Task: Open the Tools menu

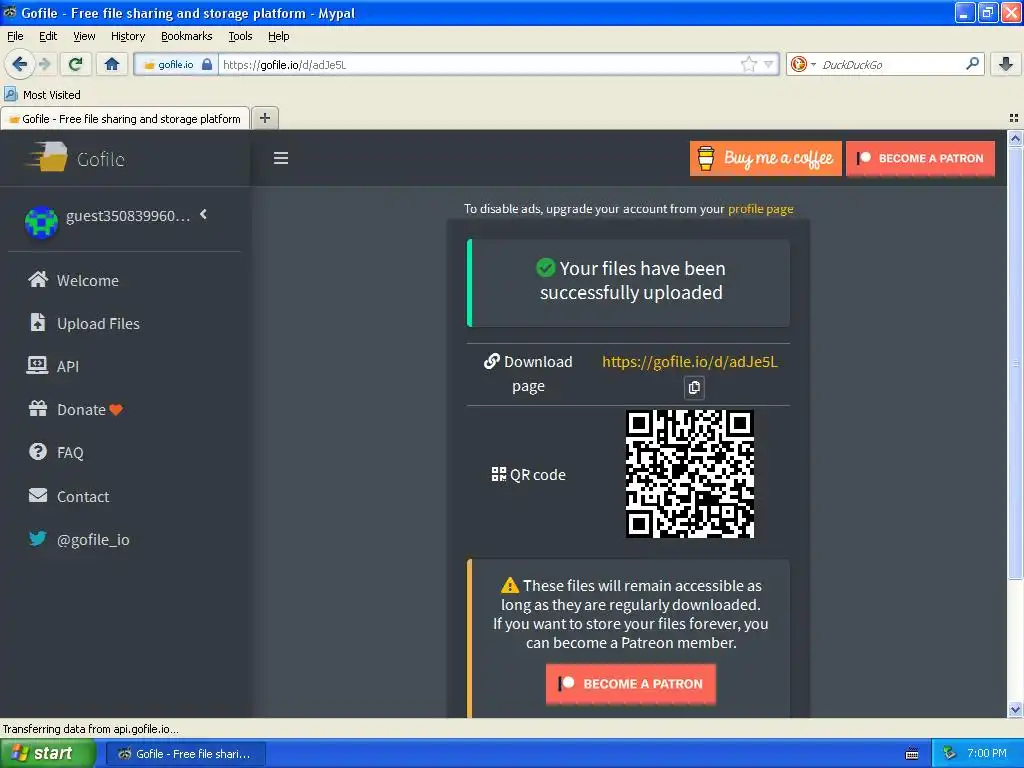Action: [240, 36]
